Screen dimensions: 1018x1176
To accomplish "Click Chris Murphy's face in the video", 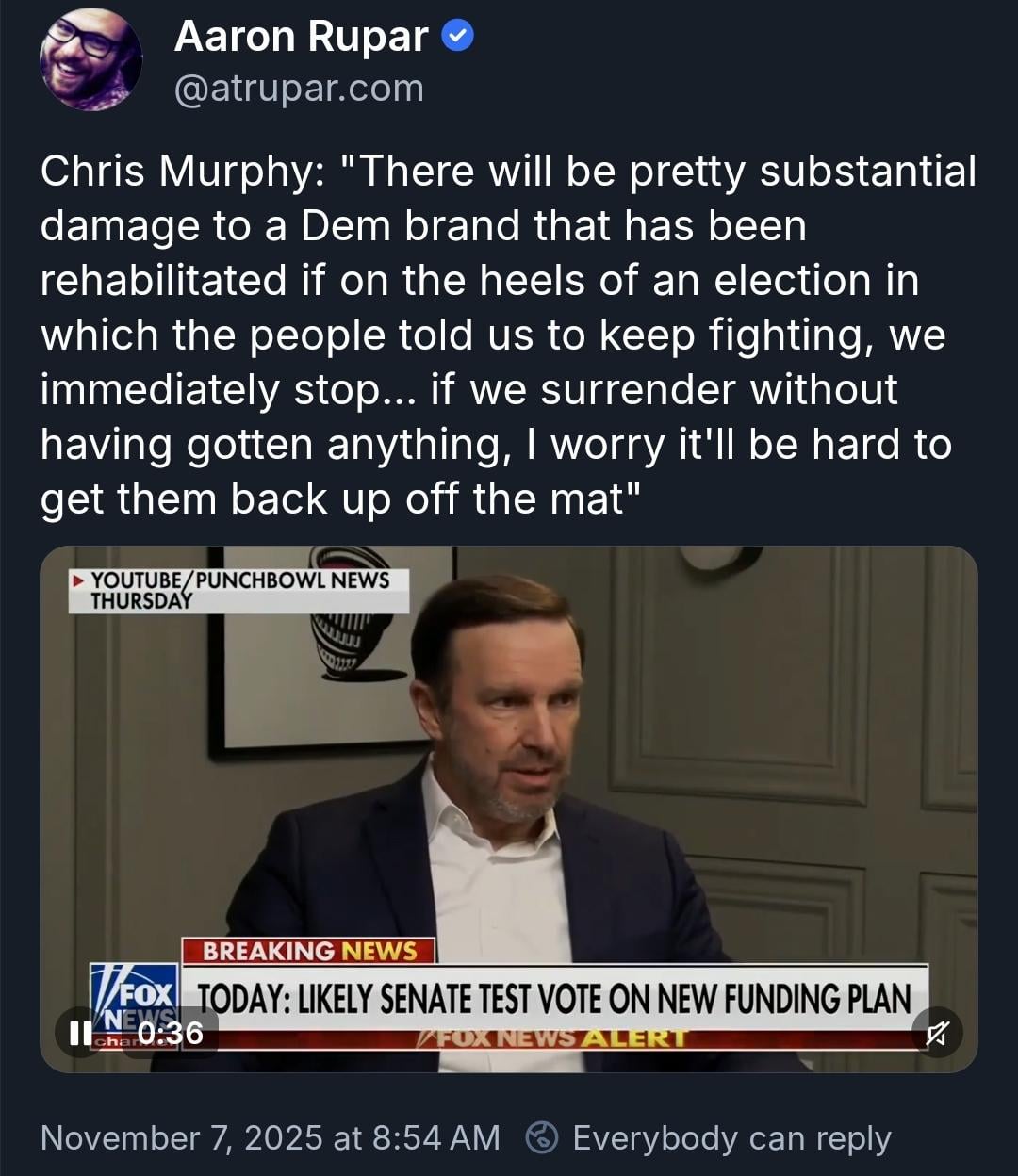I will pyautogui.click(x=511, y=716).
